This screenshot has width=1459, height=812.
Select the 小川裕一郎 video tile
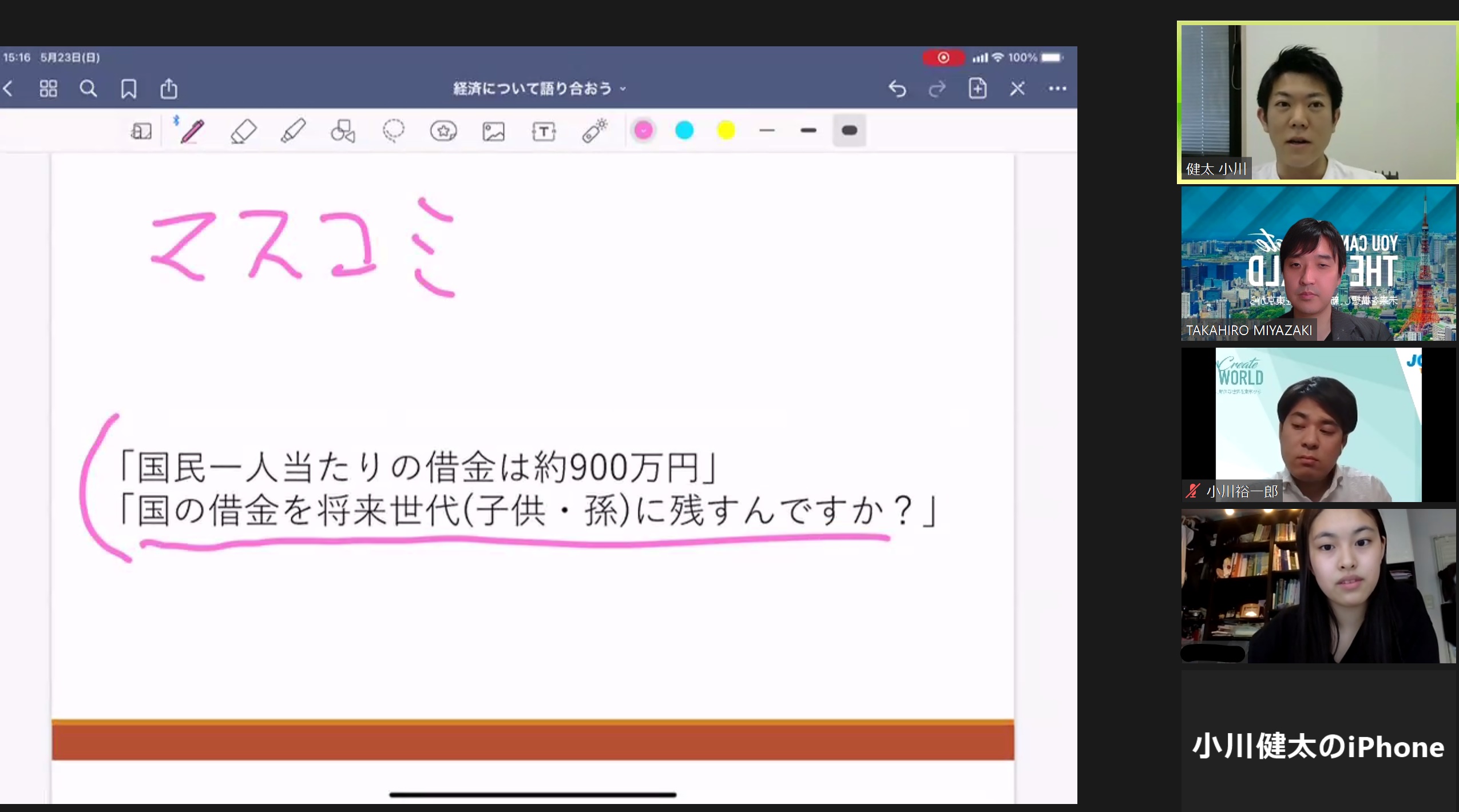(1319, 425)
